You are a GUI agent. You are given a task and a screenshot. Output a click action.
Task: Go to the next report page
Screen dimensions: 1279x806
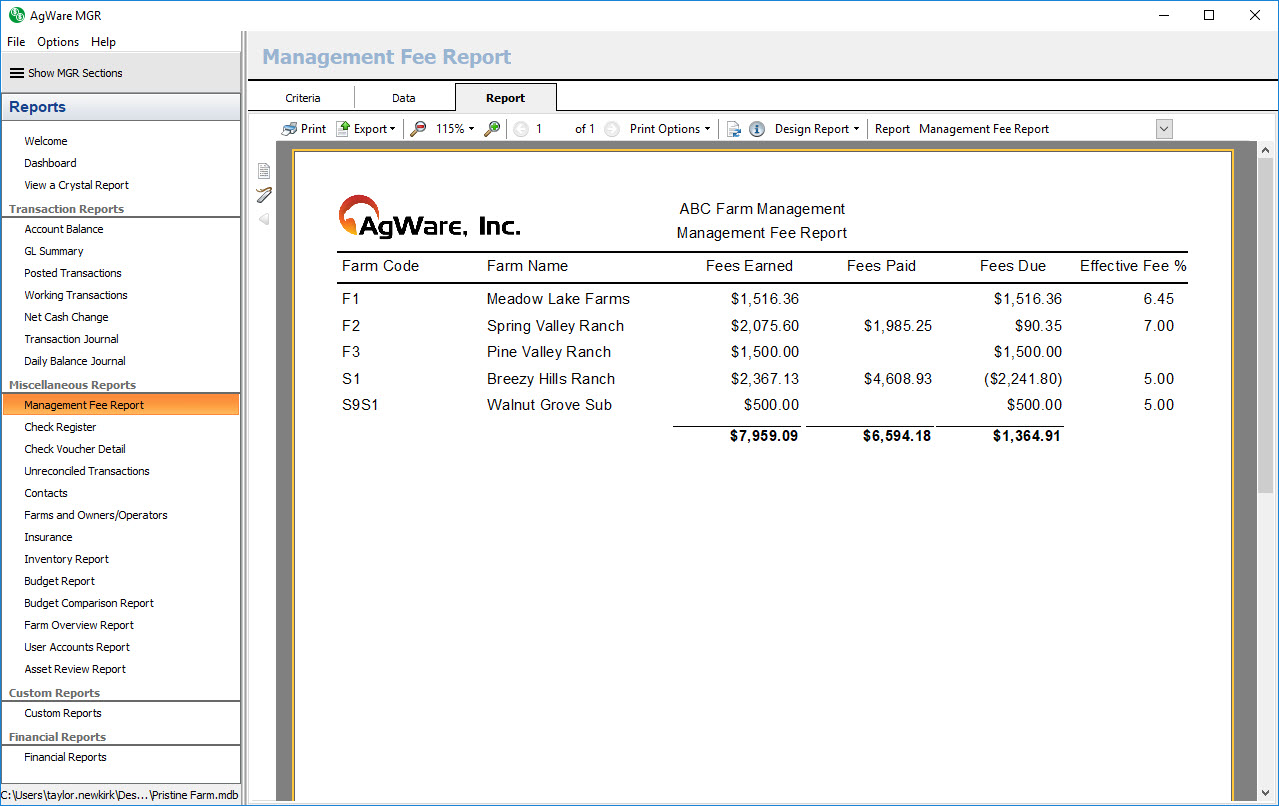[612, 129]
